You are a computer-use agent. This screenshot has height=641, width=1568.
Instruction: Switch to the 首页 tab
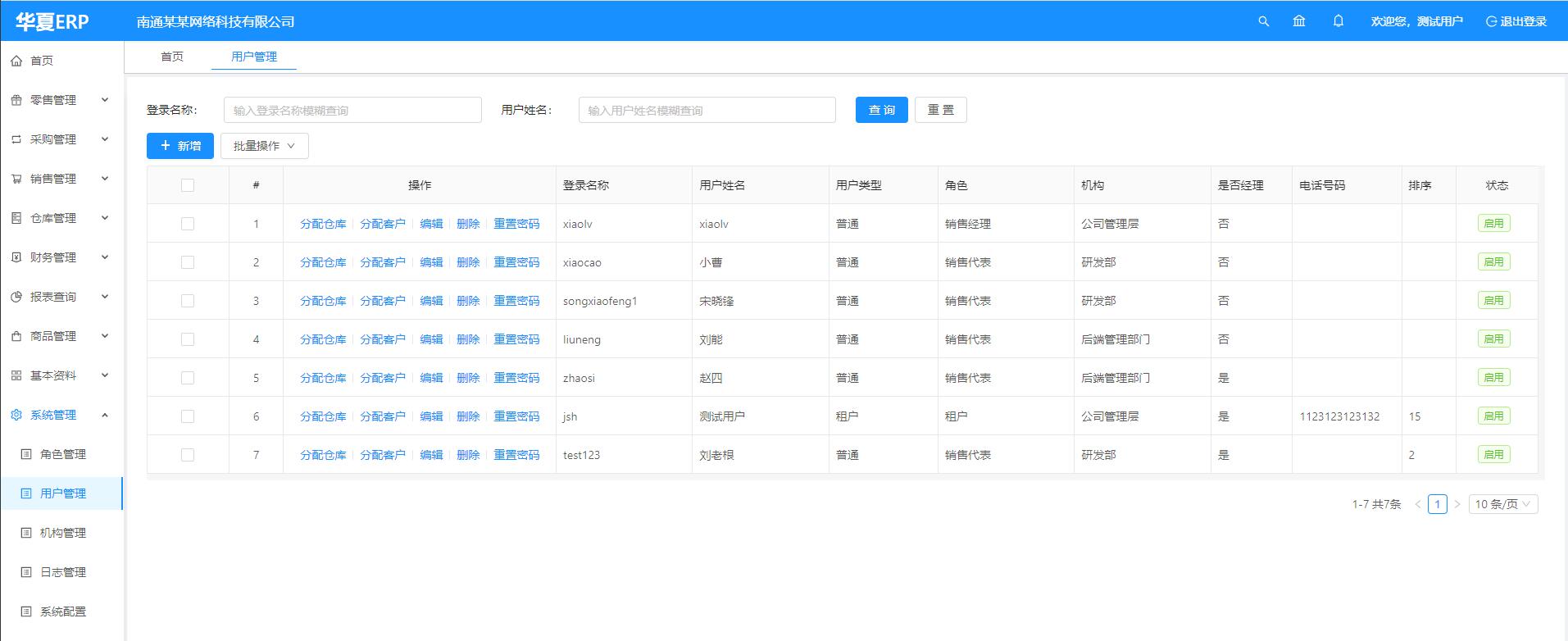[172, 57]
